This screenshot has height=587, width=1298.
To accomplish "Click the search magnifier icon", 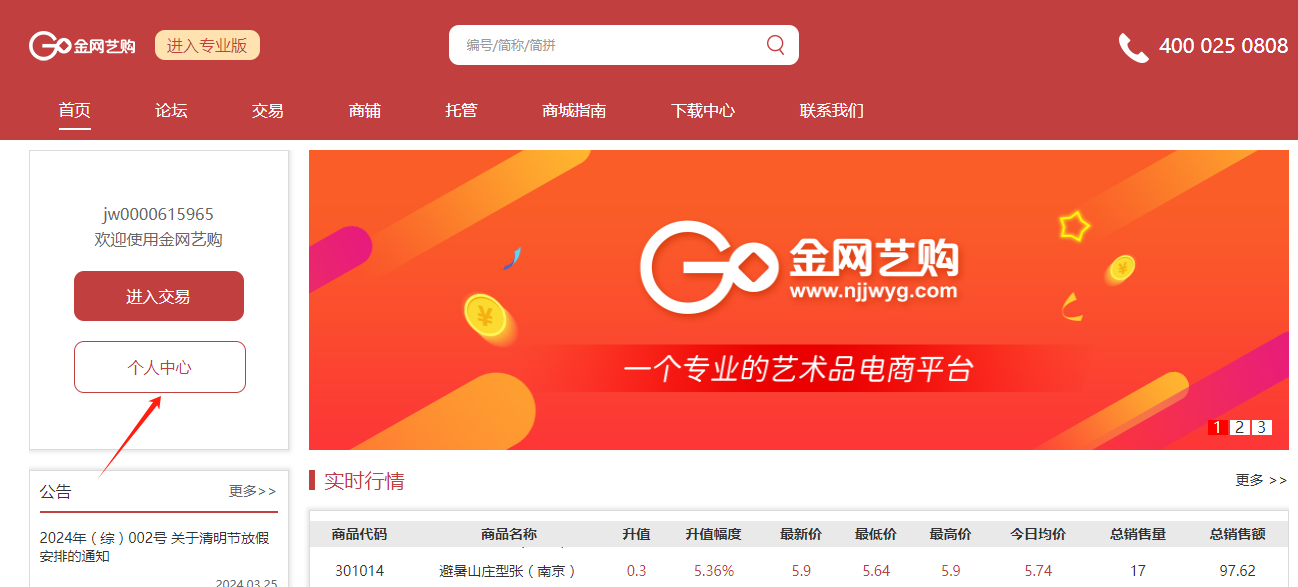I will point(775,44).
